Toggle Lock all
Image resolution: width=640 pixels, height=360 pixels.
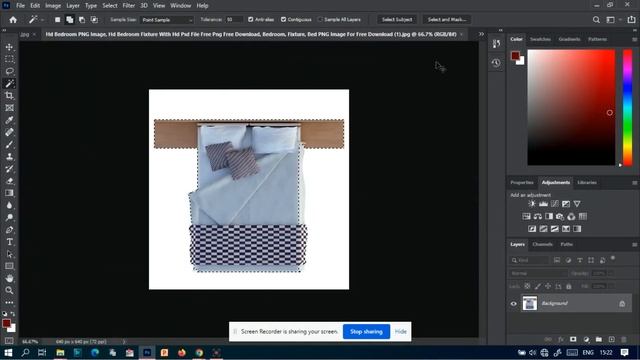pos(569,286)
